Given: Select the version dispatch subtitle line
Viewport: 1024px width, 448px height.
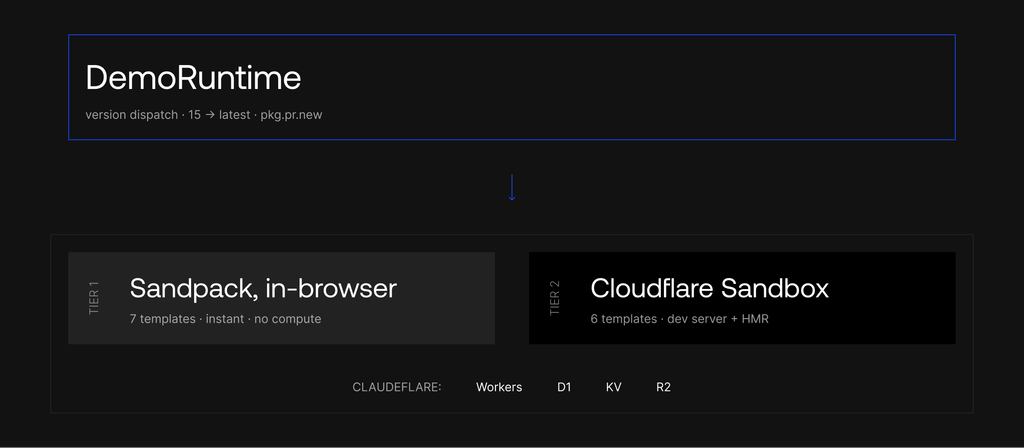Looking at the screenshot, I should (204, 115).
